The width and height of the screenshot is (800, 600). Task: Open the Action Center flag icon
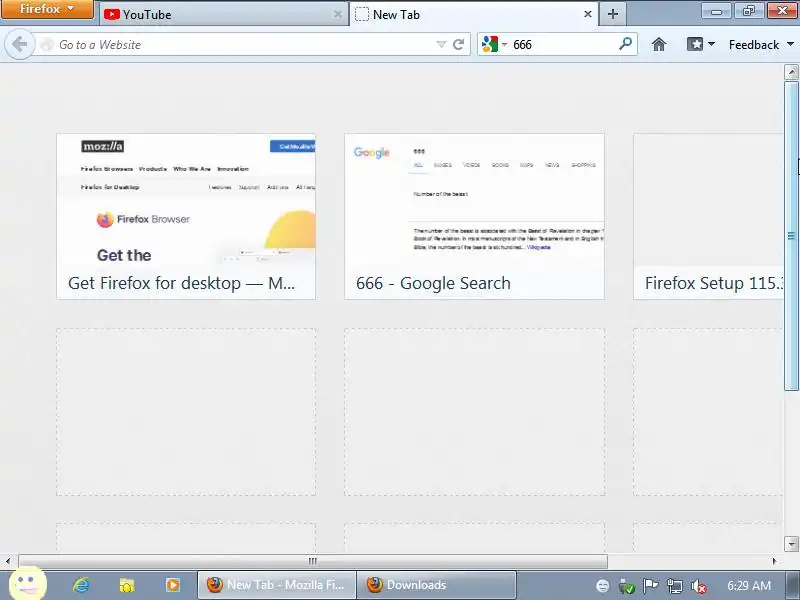tap(651, 586)
